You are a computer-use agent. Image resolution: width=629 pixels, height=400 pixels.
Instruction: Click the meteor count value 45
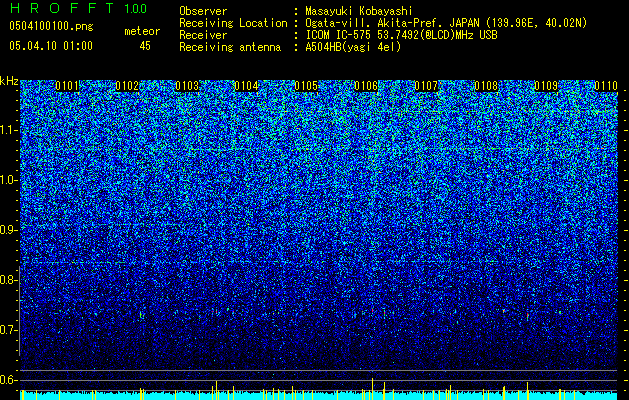click(145, 46)
